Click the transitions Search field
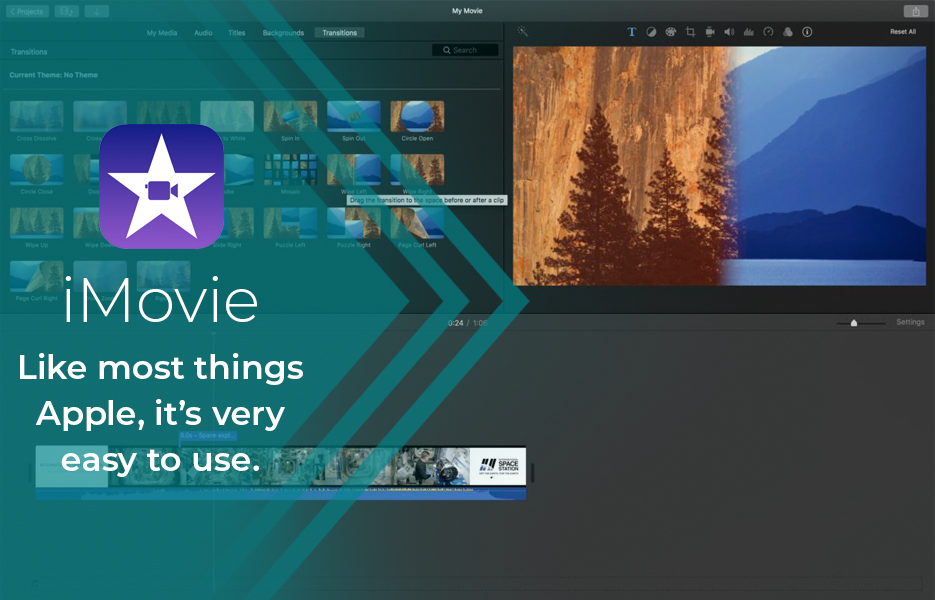The width and height of the screenshot is (935, 600). (465, 50)
